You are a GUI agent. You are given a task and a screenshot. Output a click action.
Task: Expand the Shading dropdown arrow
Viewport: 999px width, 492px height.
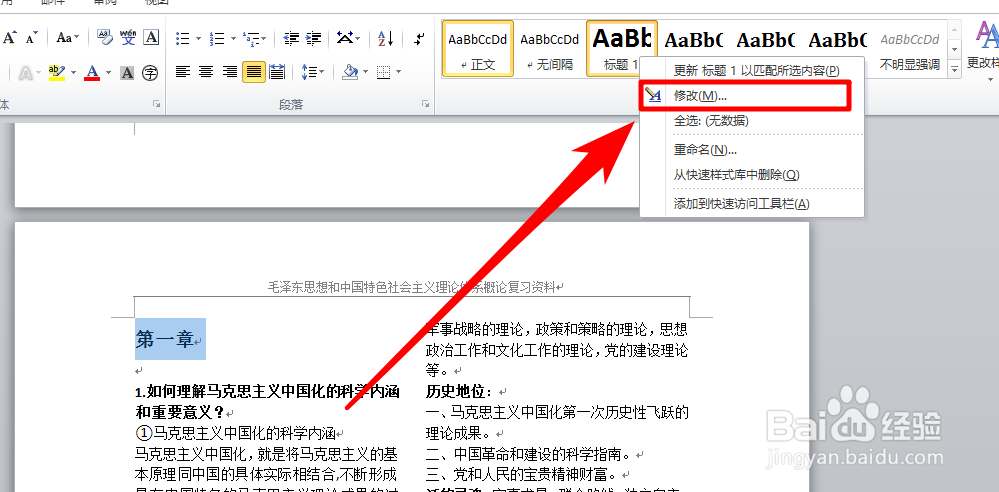[x=366, y=72]
